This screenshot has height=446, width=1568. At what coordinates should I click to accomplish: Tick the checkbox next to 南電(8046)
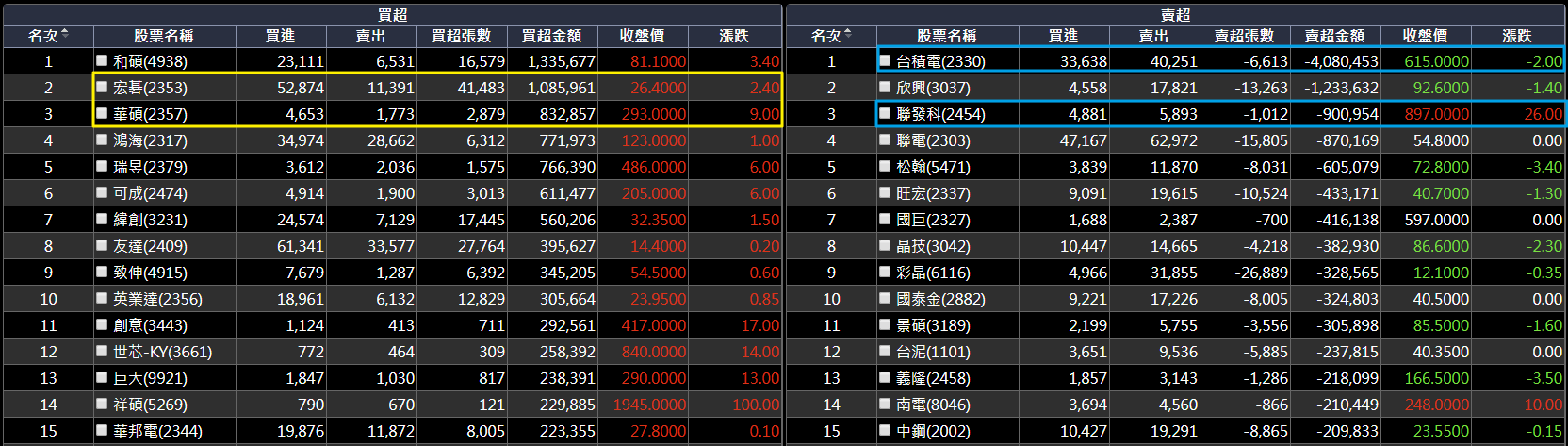pyautogui.click(x=885, y=404)
